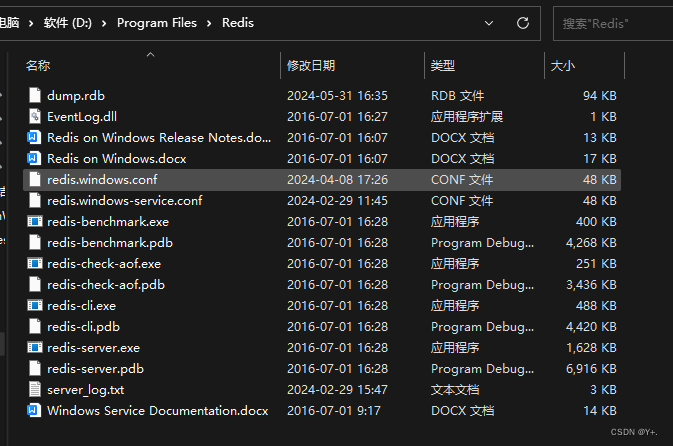The image size is (673, 446).
Task: Expand the chevron after 软件 (D:)
Action: (x=104, y=23)
